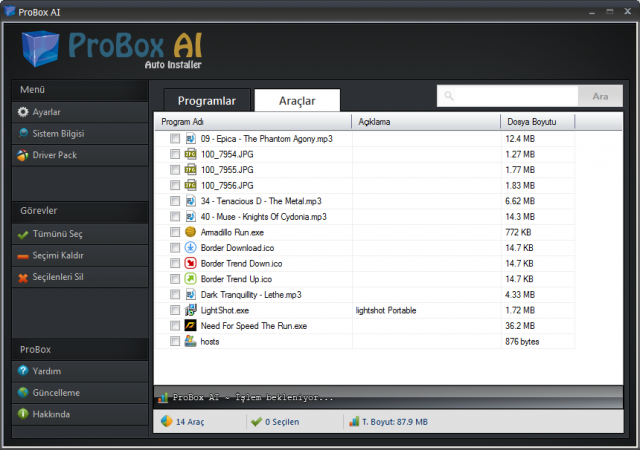This screenshot has width=640, height=450.
Task: Click the red Seçimi Kaldır icon
Action: point(23,255)
